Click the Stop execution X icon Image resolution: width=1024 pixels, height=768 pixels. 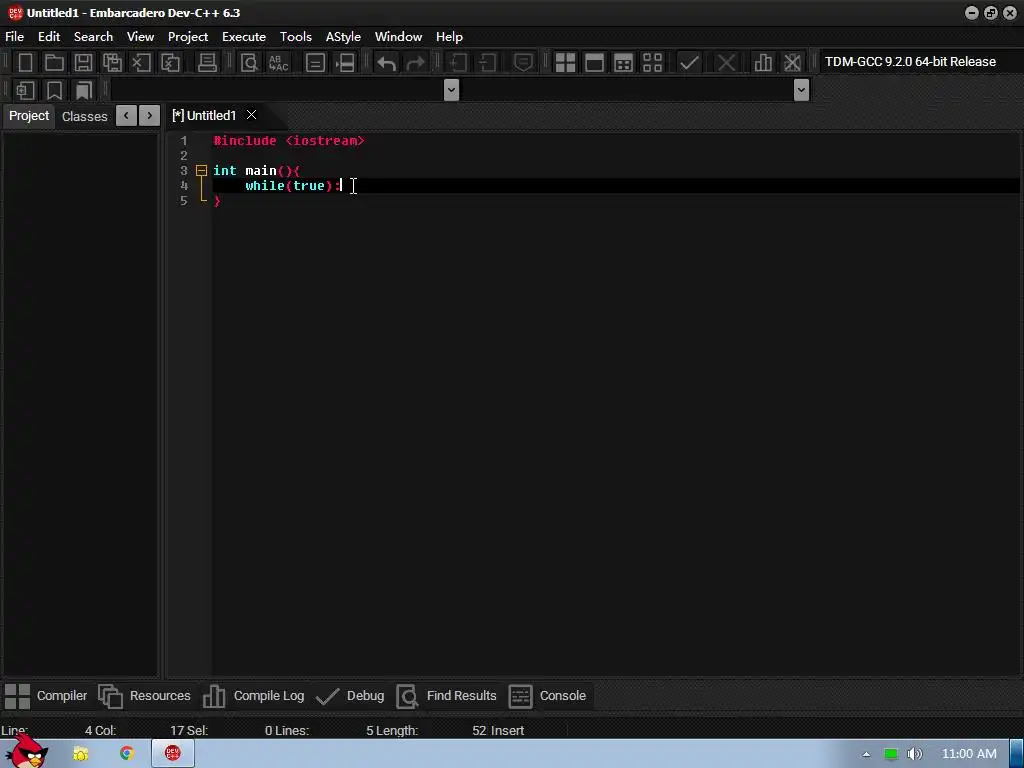click(726, 63)
